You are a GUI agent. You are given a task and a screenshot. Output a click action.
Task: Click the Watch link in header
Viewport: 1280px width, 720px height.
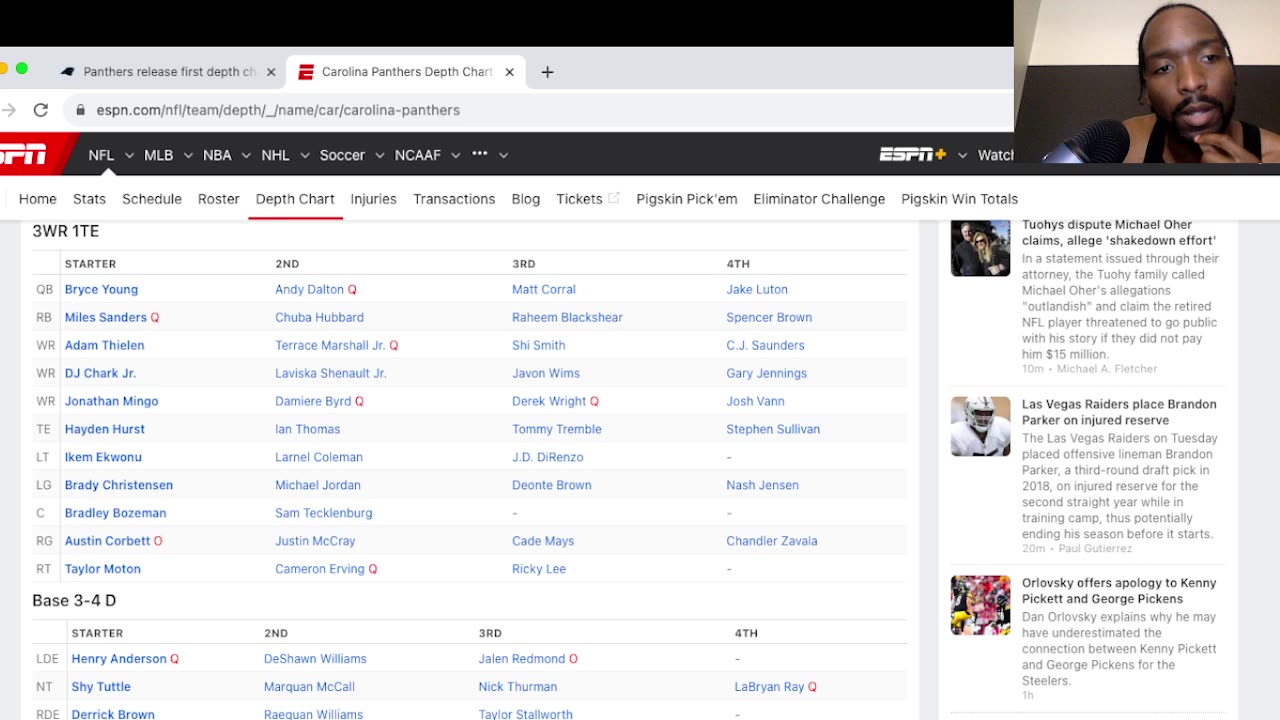pos(996,155)
